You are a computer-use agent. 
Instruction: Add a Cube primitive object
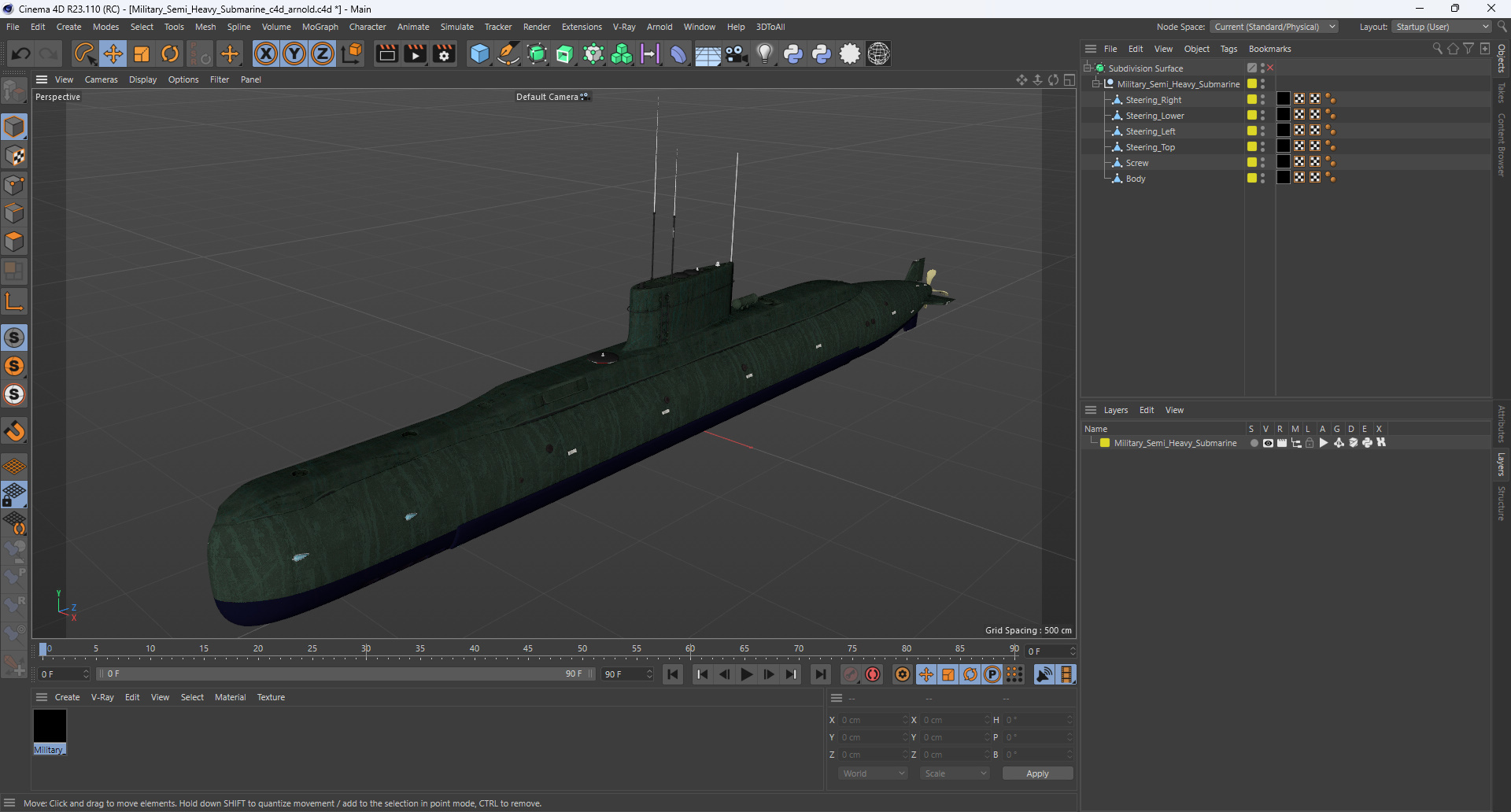click(x=479, y=54)
